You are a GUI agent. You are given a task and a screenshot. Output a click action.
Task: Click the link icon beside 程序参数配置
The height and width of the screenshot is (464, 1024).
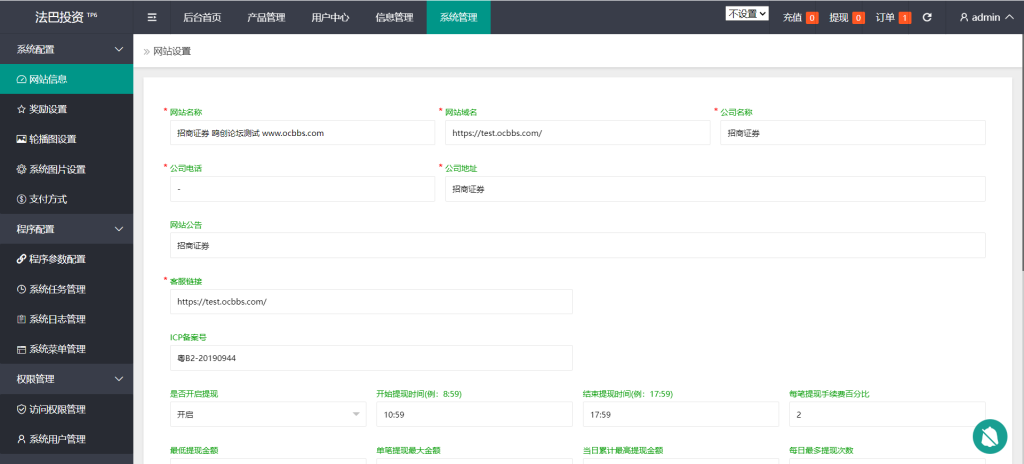coord(22,259)
